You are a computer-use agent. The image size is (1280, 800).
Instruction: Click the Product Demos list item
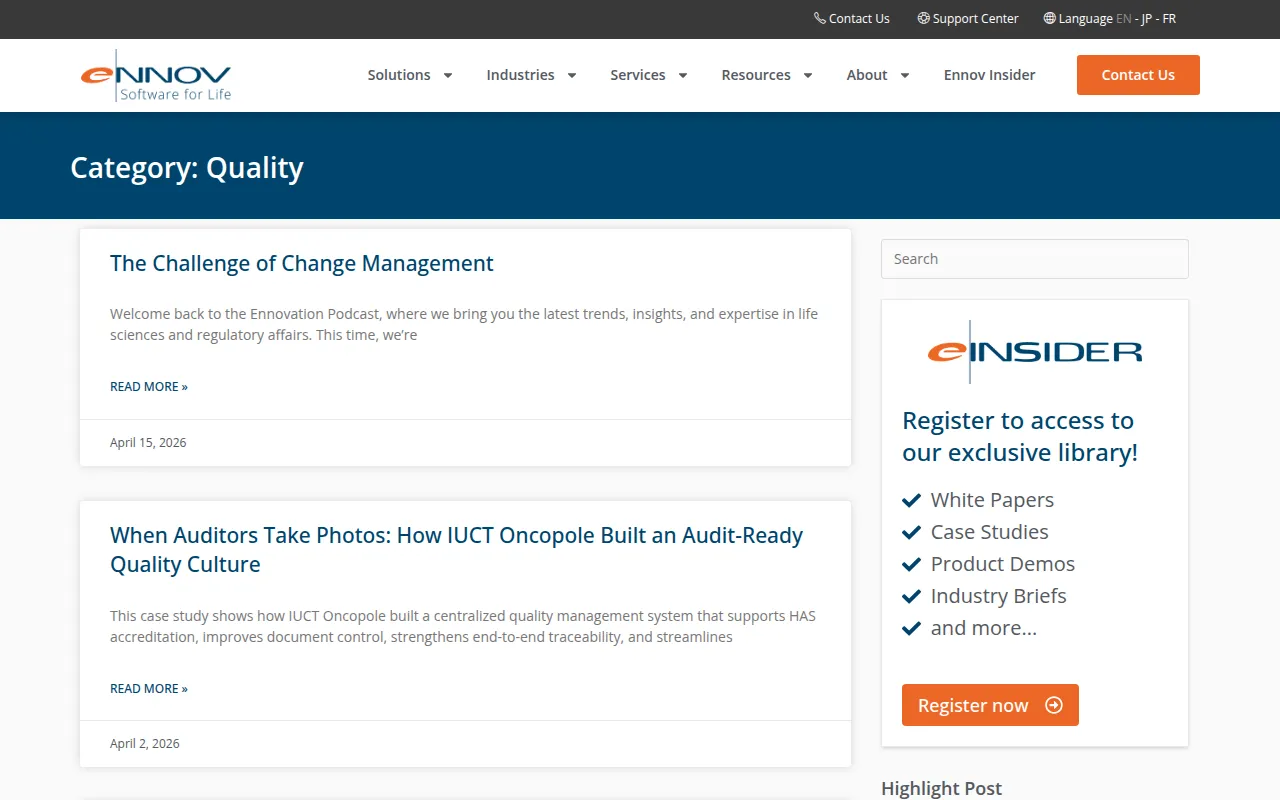pyautogui.click(x=1003, y=564)
